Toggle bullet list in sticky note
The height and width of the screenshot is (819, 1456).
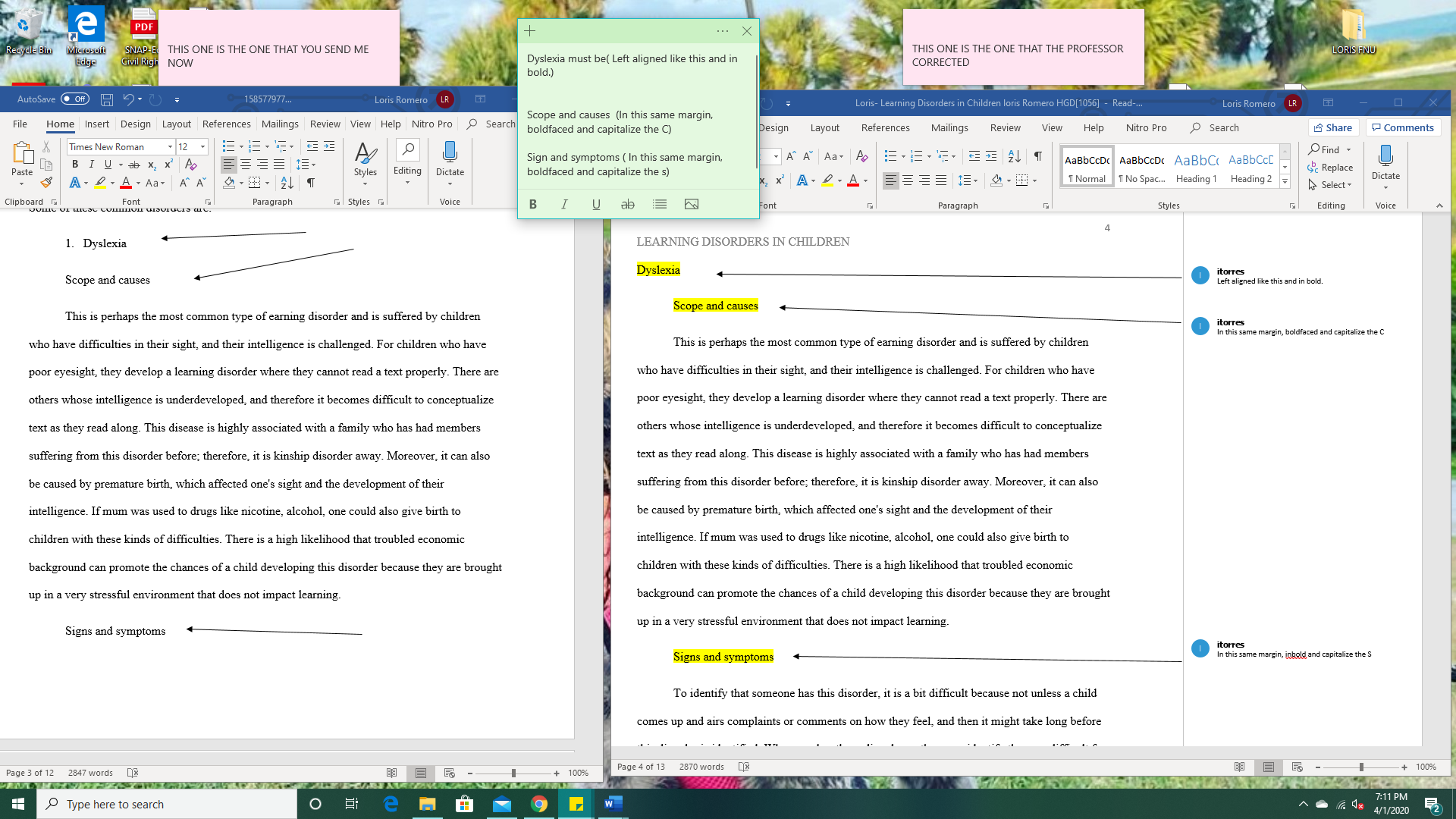[660, 204]
